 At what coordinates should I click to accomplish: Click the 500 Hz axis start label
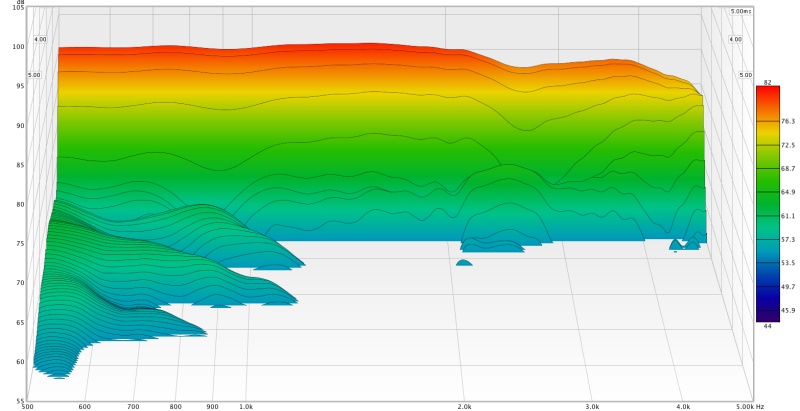(x=28, y=407)
